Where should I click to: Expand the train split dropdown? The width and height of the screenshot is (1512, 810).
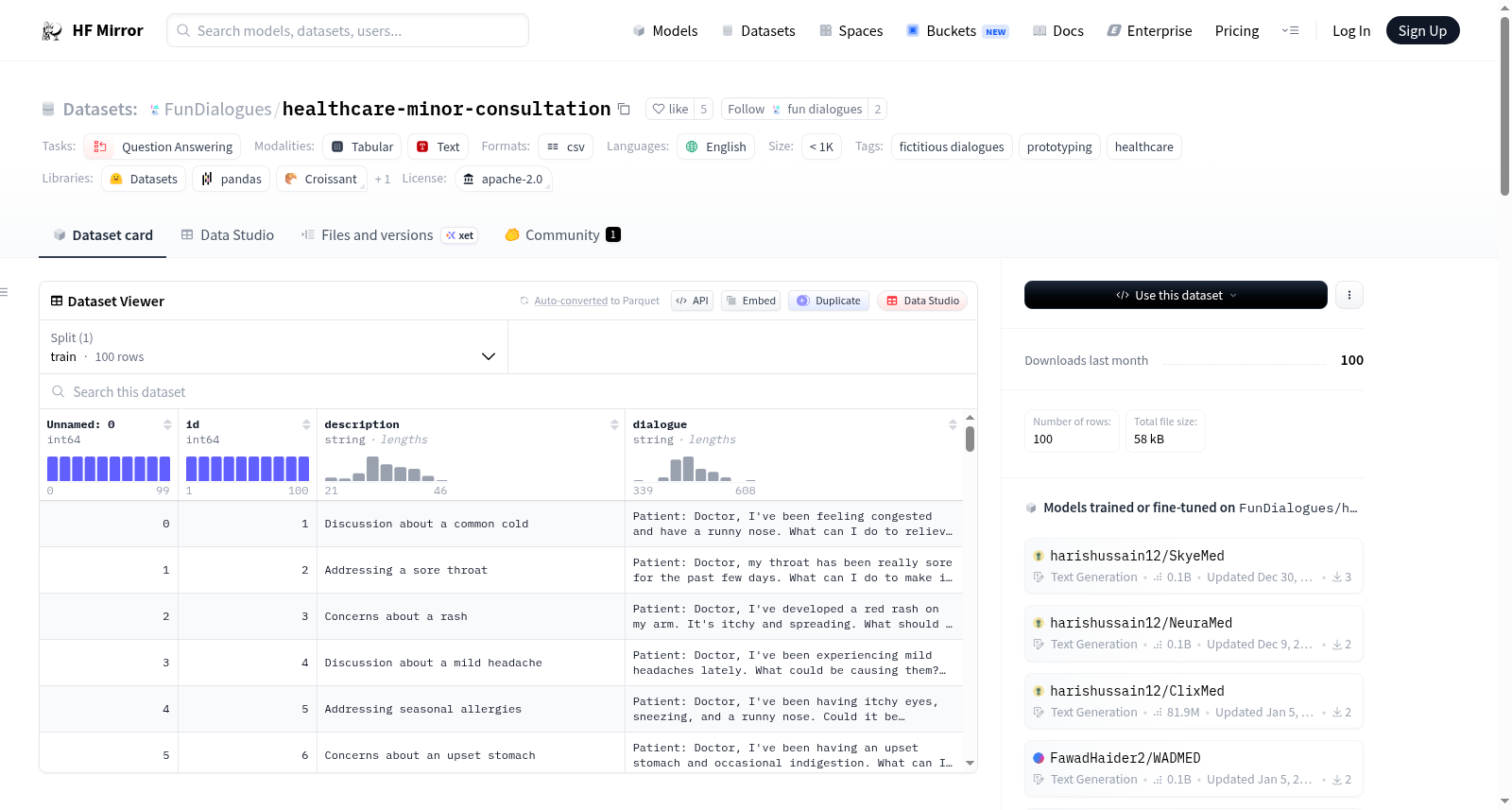(274, 347)
